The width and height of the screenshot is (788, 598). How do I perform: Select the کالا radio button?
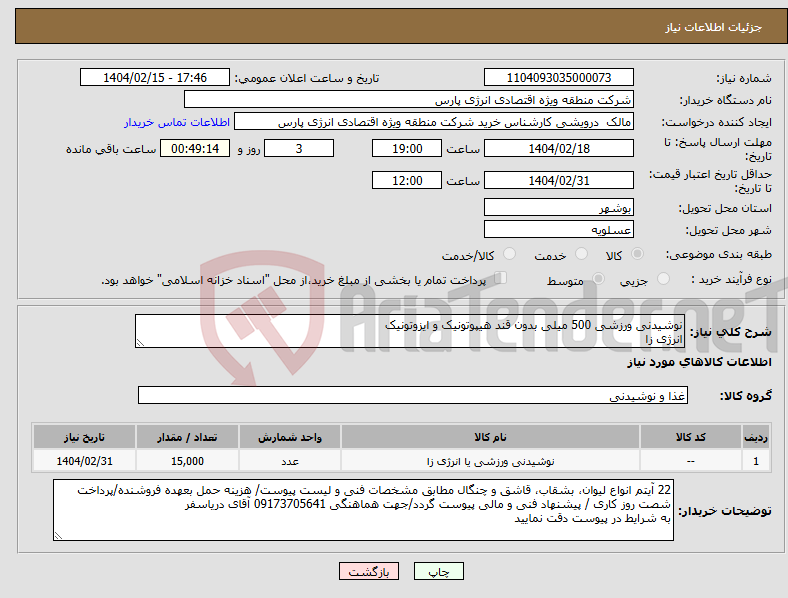(x=637, y=254)
